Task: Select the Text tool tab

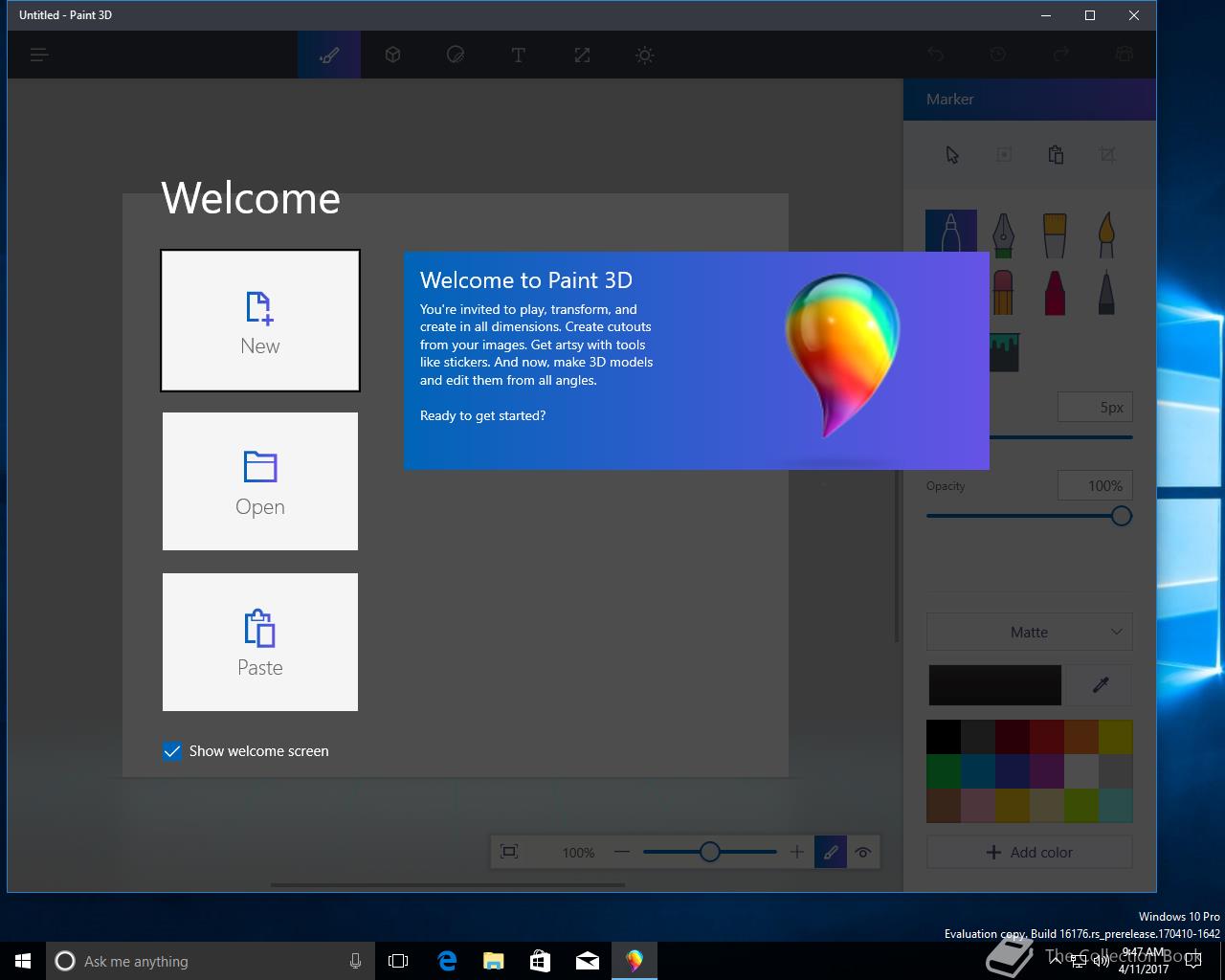Action: click(x=519, y=55)
